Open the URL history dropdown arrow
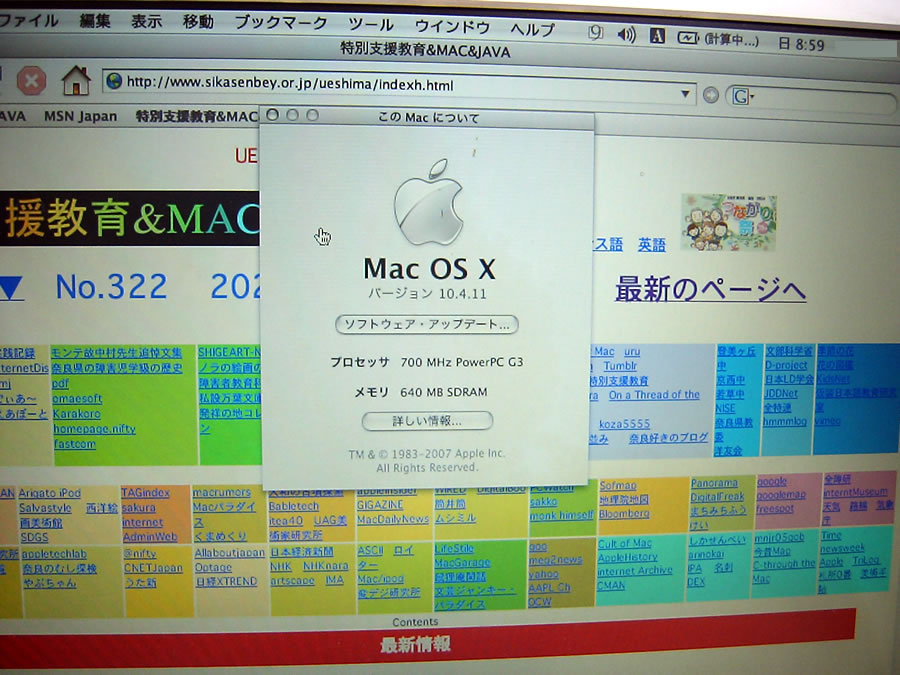Image resolution: width=900 pixels, height=675 pixels. [x=685, y=94]
